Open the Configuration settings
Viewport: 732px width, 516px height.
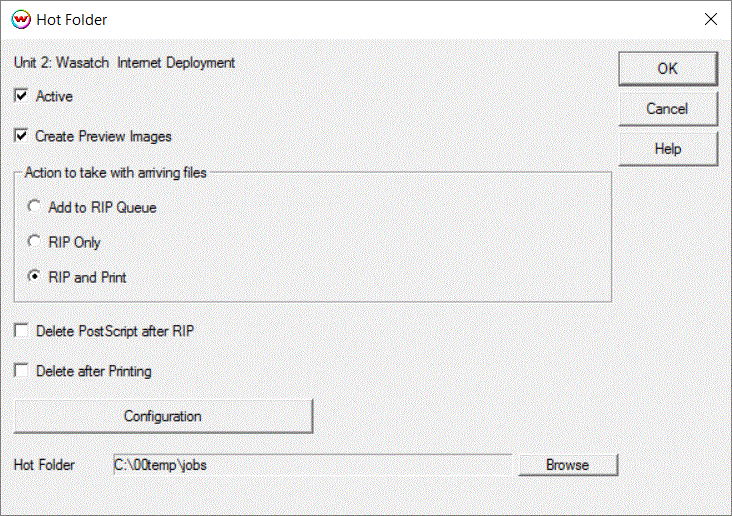(x=163, y=416)
